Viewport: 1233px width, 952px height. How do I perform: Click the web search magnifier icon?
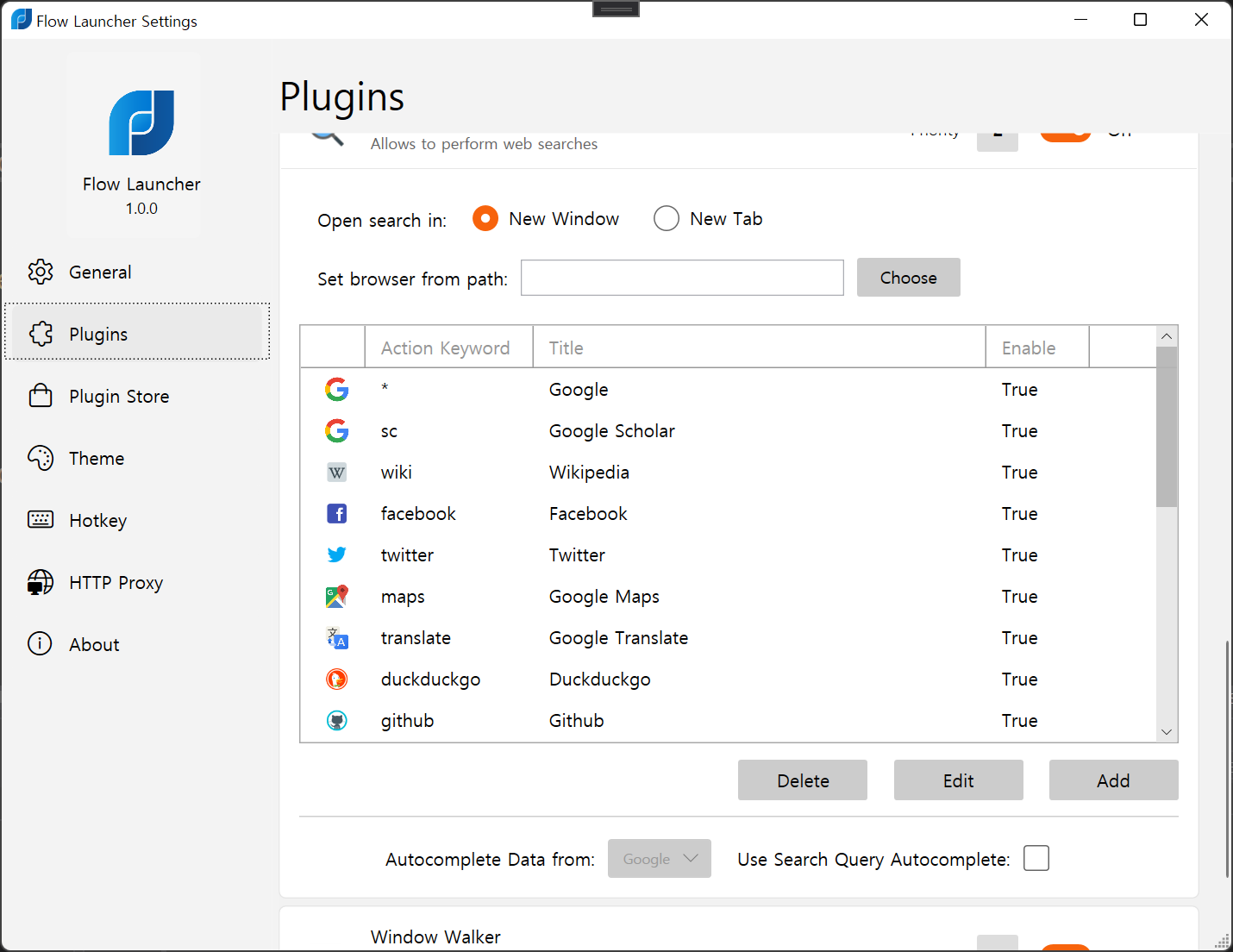pos(328,138)
